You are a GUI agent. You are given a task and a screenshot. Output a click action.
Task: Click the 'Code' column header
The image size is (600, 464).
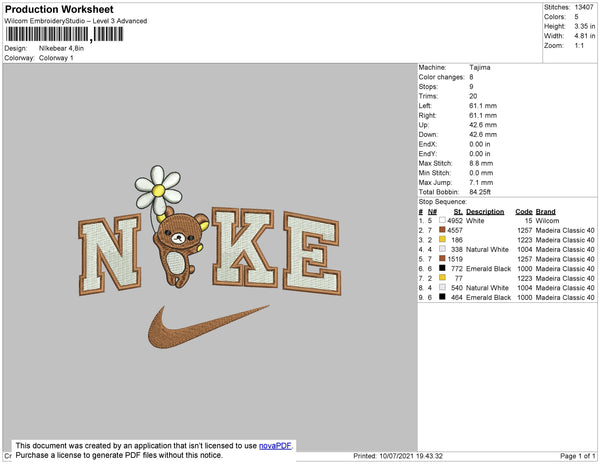(x=523, y=212)
